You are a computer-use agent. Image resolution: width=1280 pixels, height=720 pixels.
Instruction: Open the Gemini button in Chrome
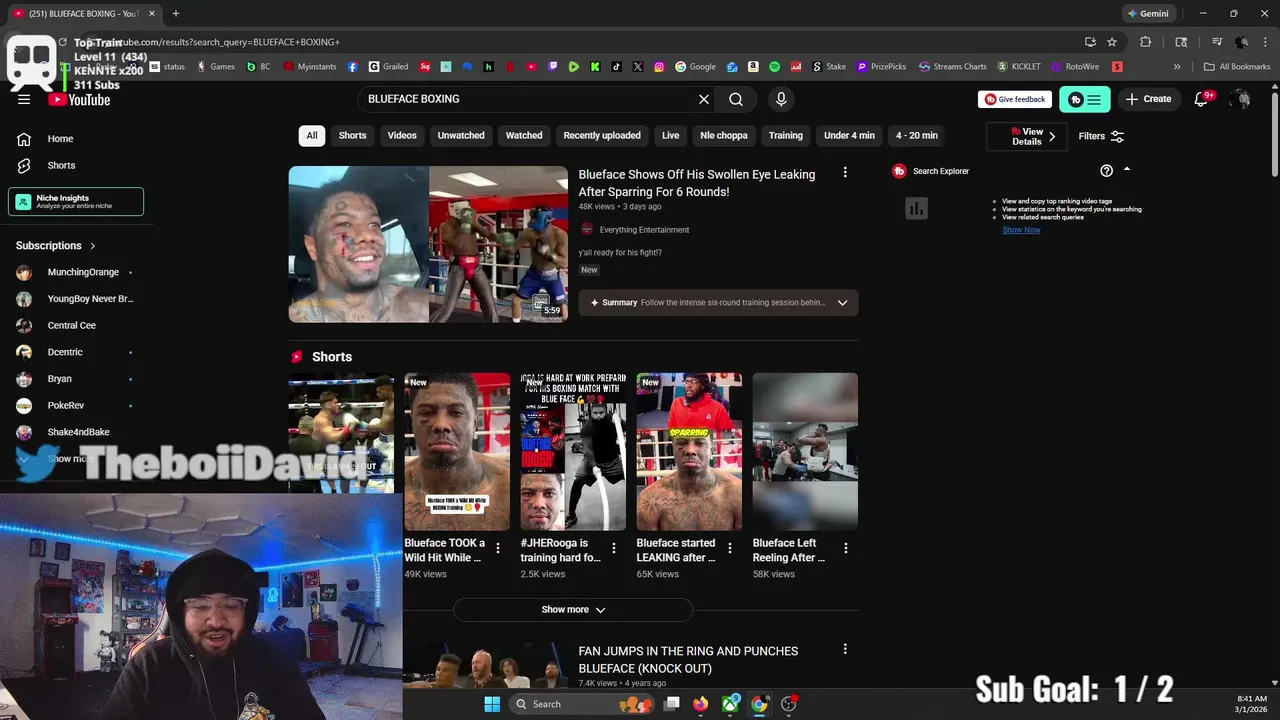tap(1148, 14)
